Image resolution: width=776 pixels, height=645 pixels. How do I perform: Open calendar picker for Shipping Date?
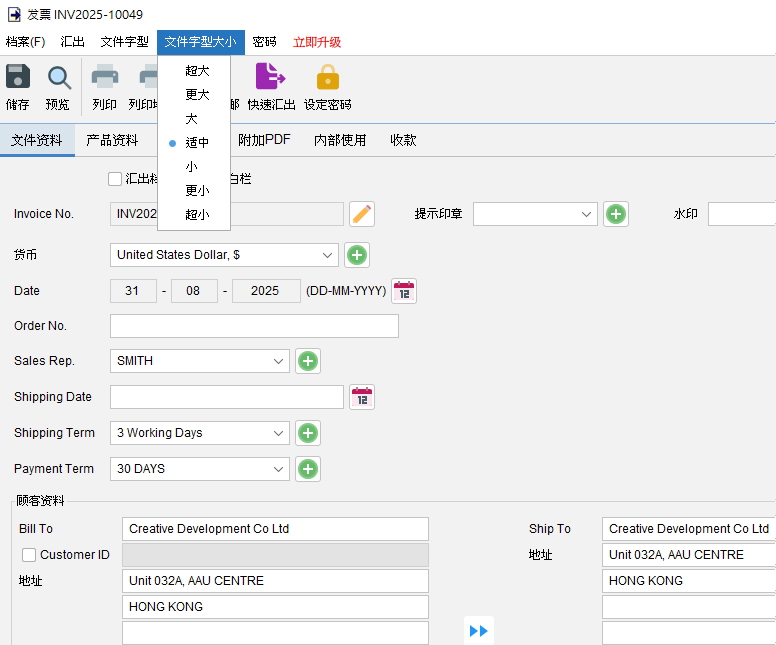(x=362, y=397)
